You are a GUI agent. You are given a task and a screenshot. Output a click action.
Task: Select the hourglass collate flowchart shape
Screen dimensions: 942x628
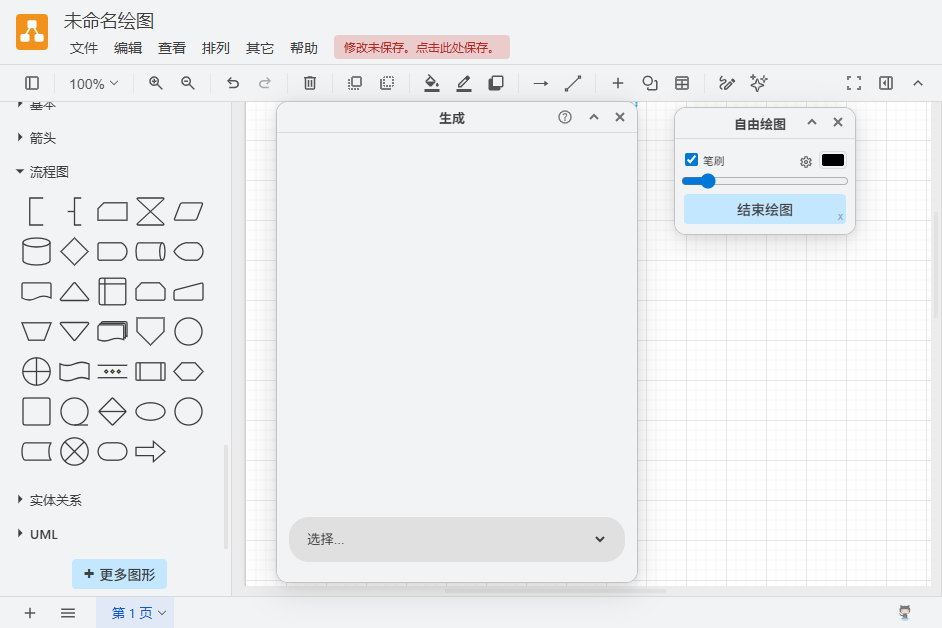coord(150,212)
